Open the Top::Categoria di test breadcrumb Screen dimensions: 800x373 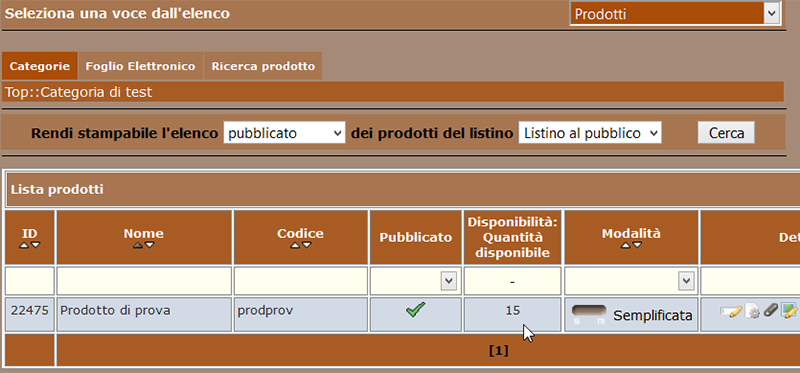point(79,92)
